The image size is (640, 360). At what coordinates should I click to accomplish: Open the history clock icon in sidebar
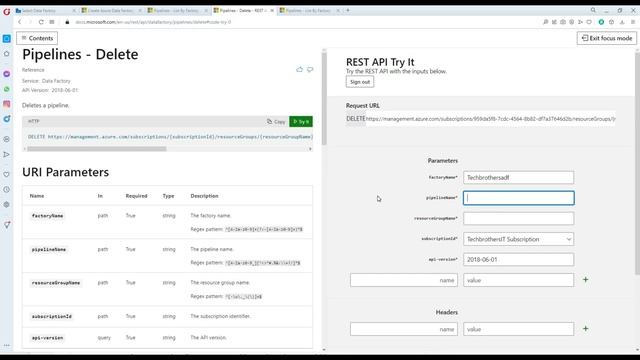pos(7,189)
